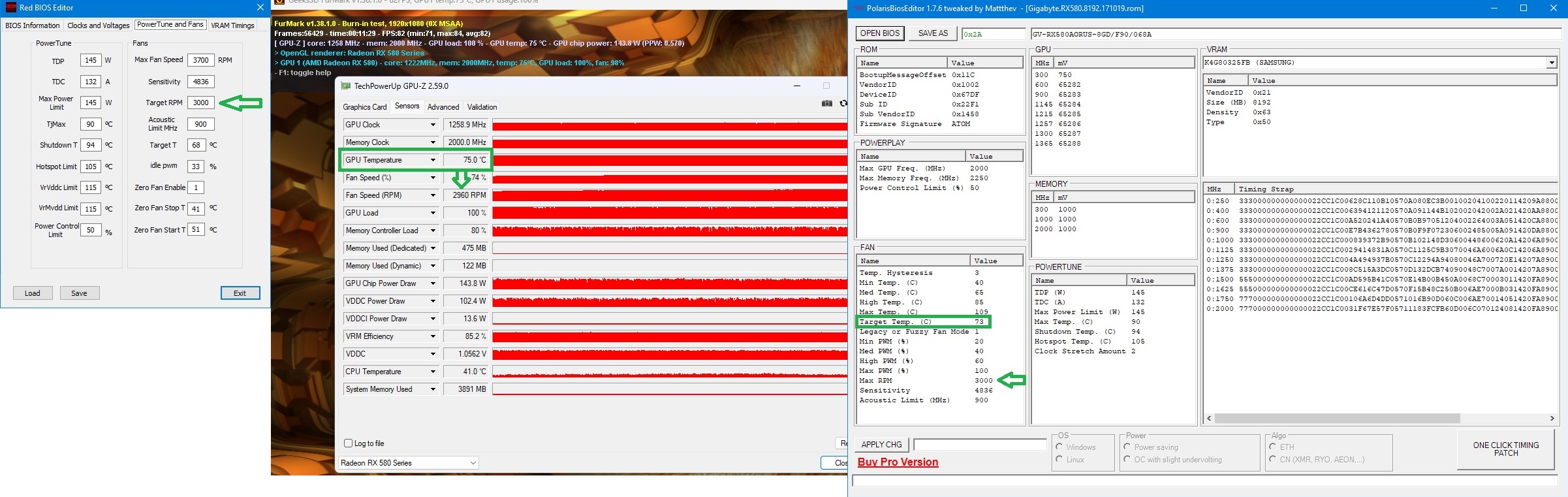The height and width of the screenshot is (497, 1568).
Task: Switch to the Clocks and Voltages tab
Action: pos(99,25)
